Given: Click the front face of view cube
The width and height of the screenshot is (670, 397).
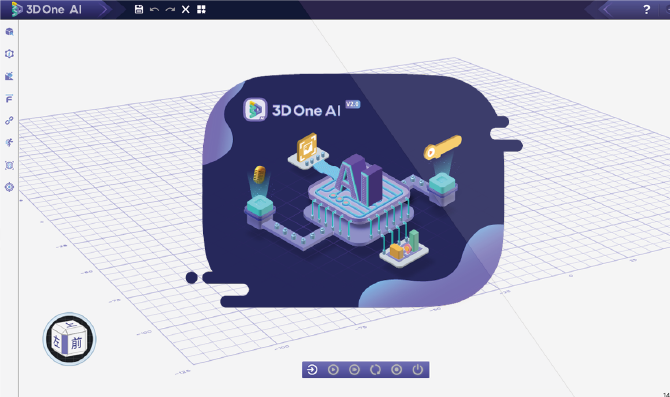Looking at the screenshot, I should (x=77, y=343).
